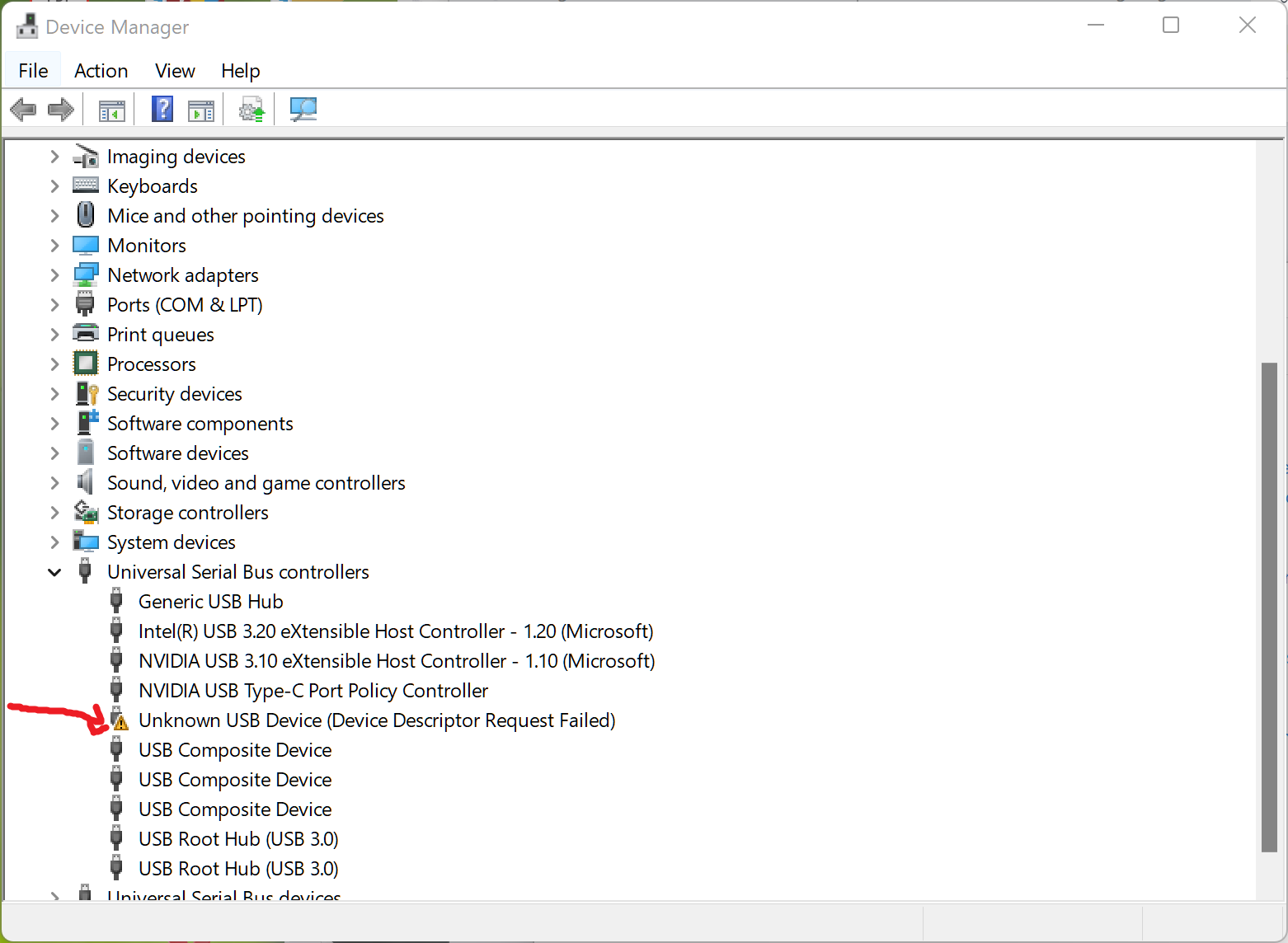
Task: Click the Back arrow toolbar button
Action: (x=23, y=109)
